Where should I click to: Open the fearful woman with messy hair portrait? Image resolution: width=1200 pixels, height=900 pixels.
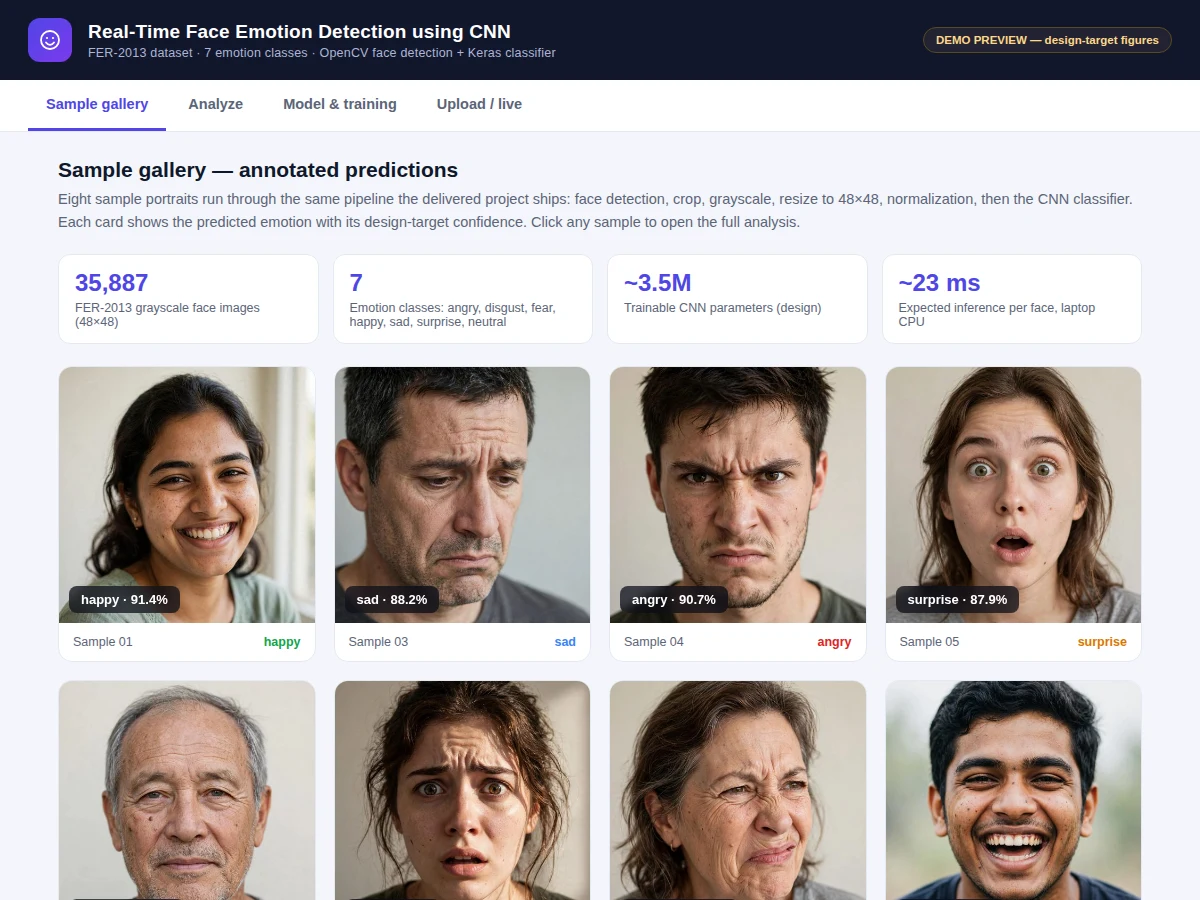coord(463,790)
